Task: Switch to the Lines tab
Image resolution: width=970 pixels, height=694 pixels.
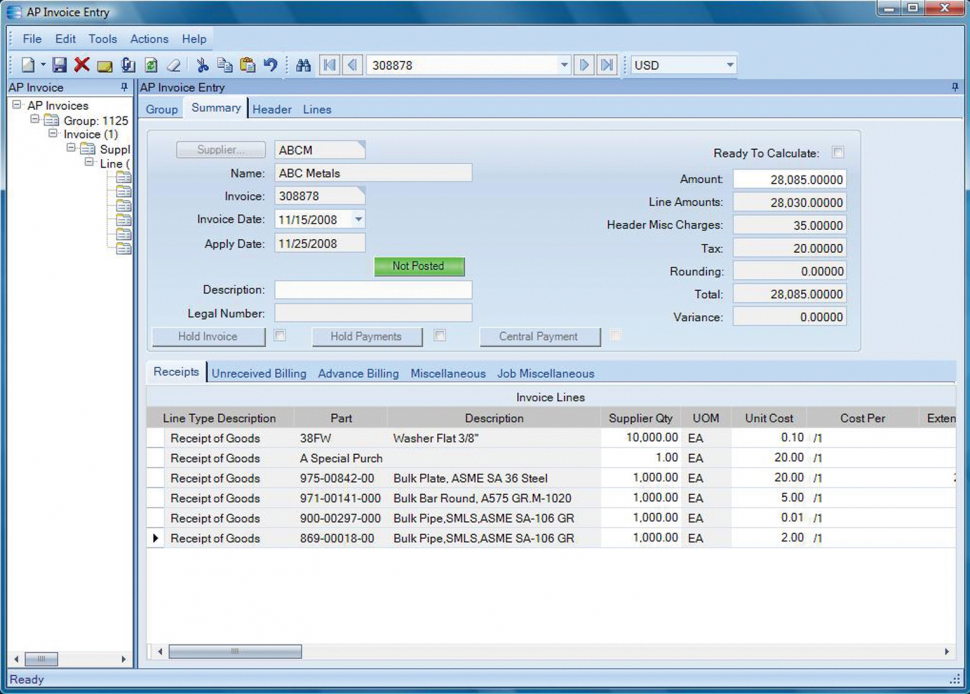Action: tap(317, 109)
